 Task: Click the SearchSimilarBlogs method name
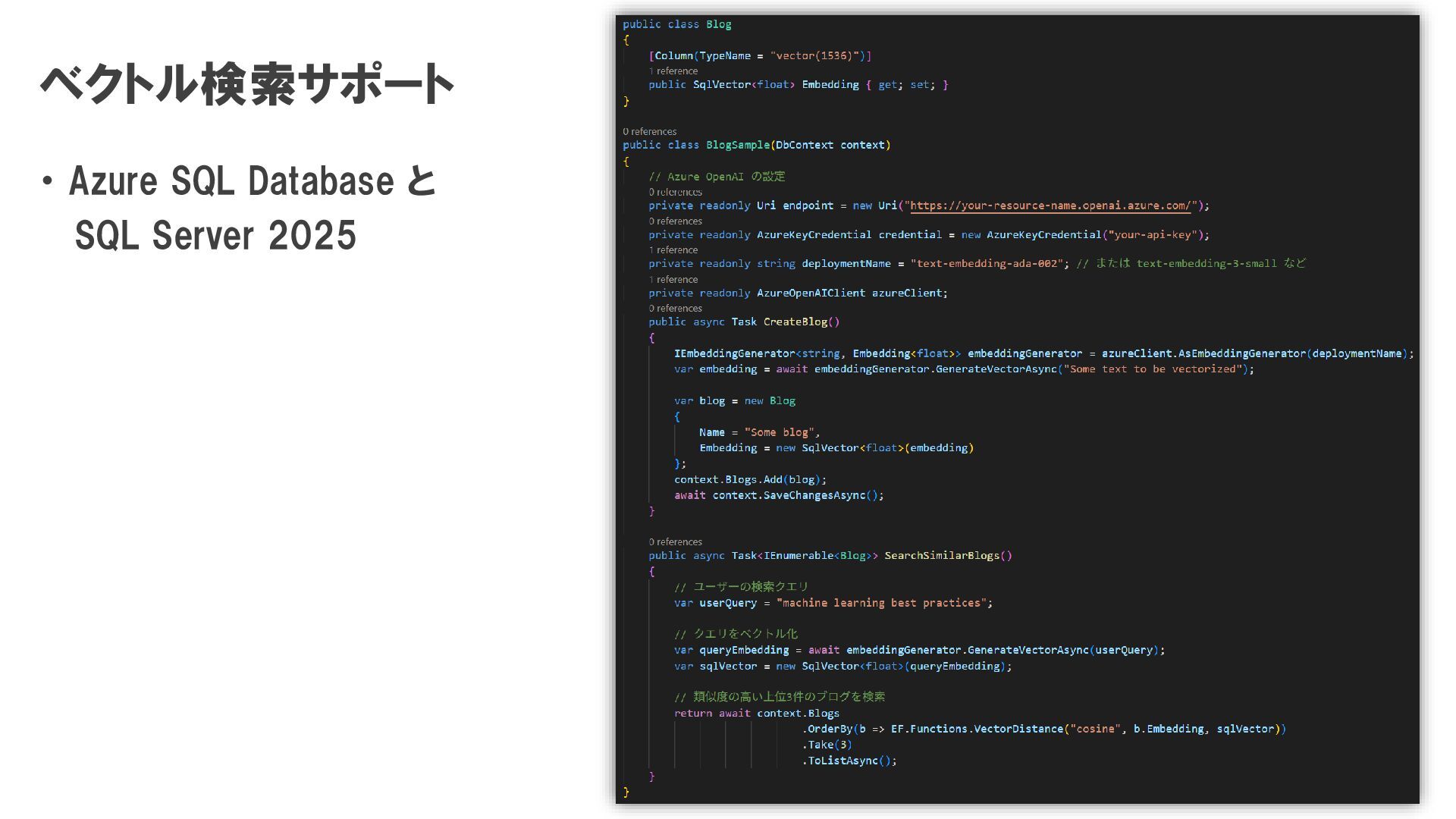coord(942,556)
